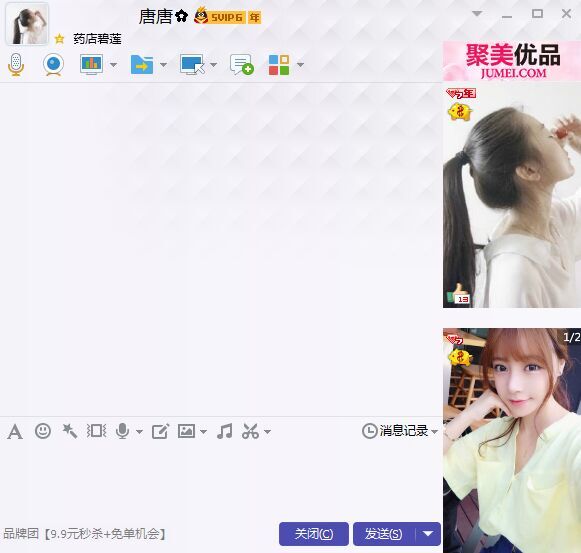Image resolution: width=581 pixels, height=553 pixels.
Task: Click the black flower icon beside 唐唐
Action: pos(181,16)
